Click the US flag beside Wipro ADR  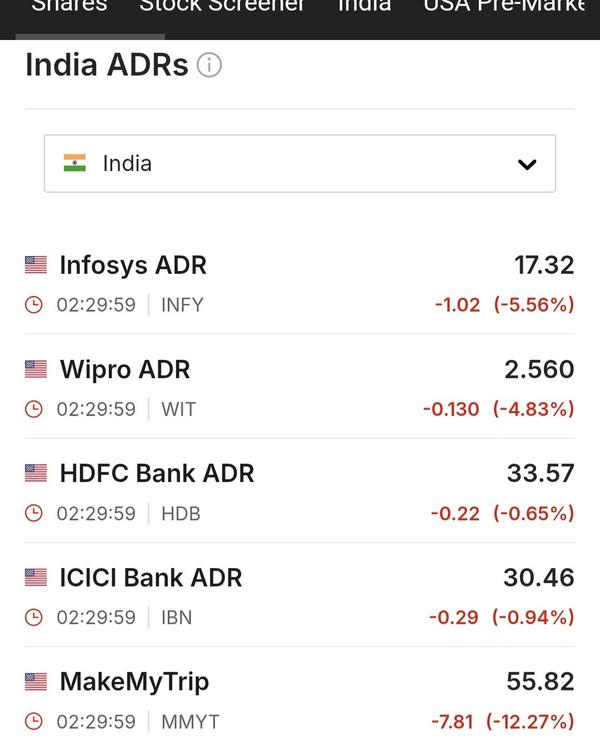(36, 369)
